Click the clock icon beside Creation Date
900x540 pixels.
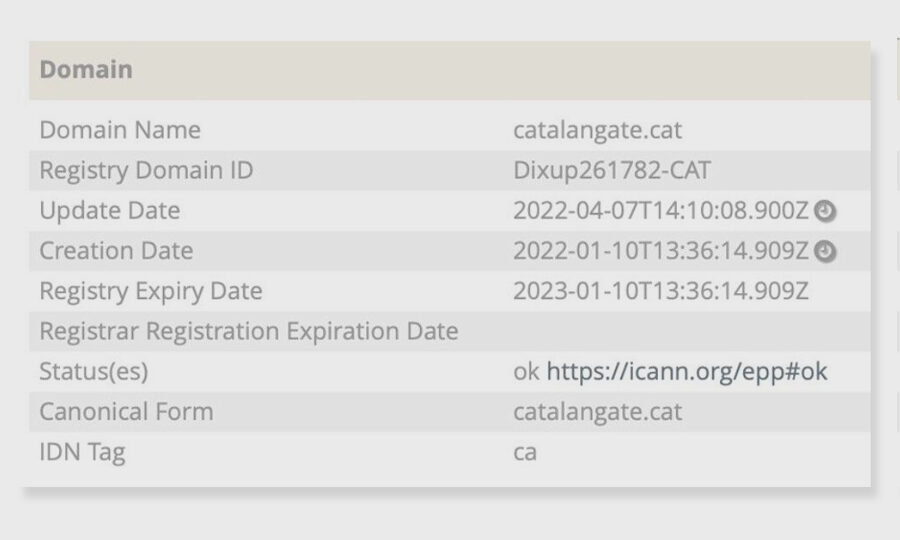pos(825,252)
